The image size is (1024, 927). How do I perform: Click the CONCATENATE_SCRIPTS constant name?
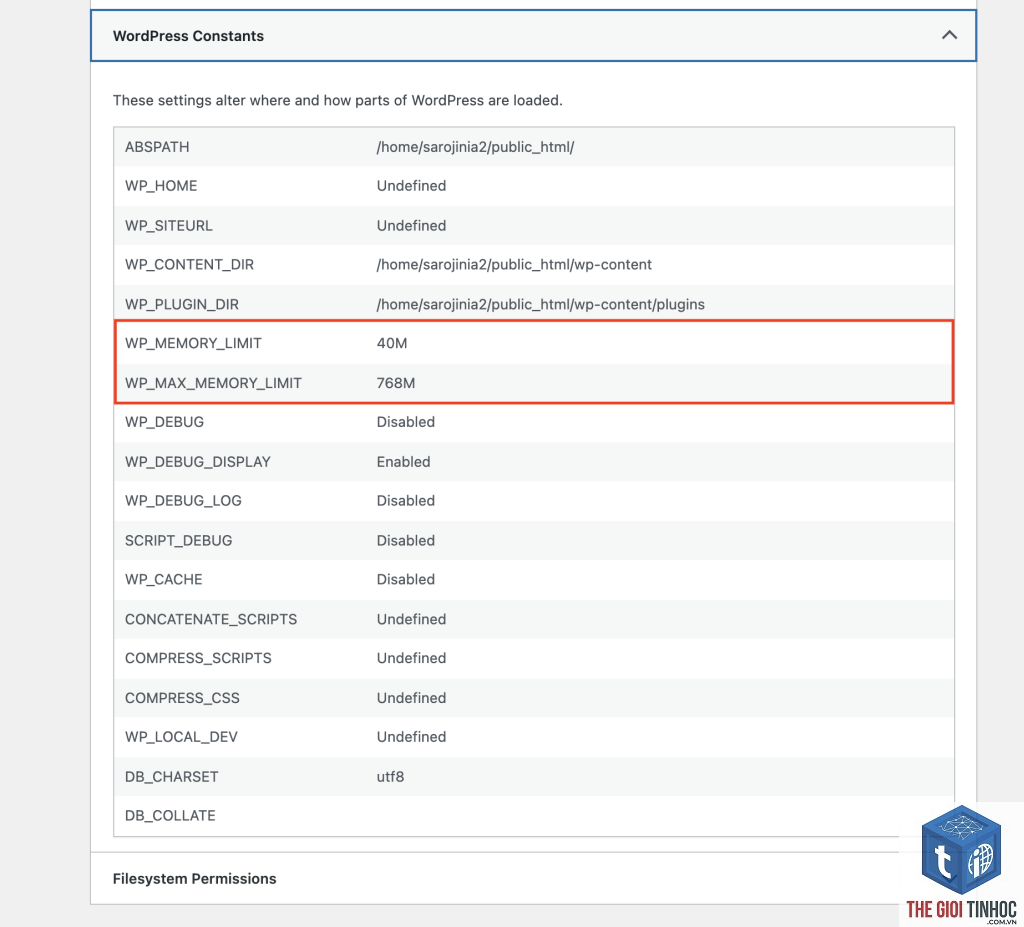click(x=211, y=619)
